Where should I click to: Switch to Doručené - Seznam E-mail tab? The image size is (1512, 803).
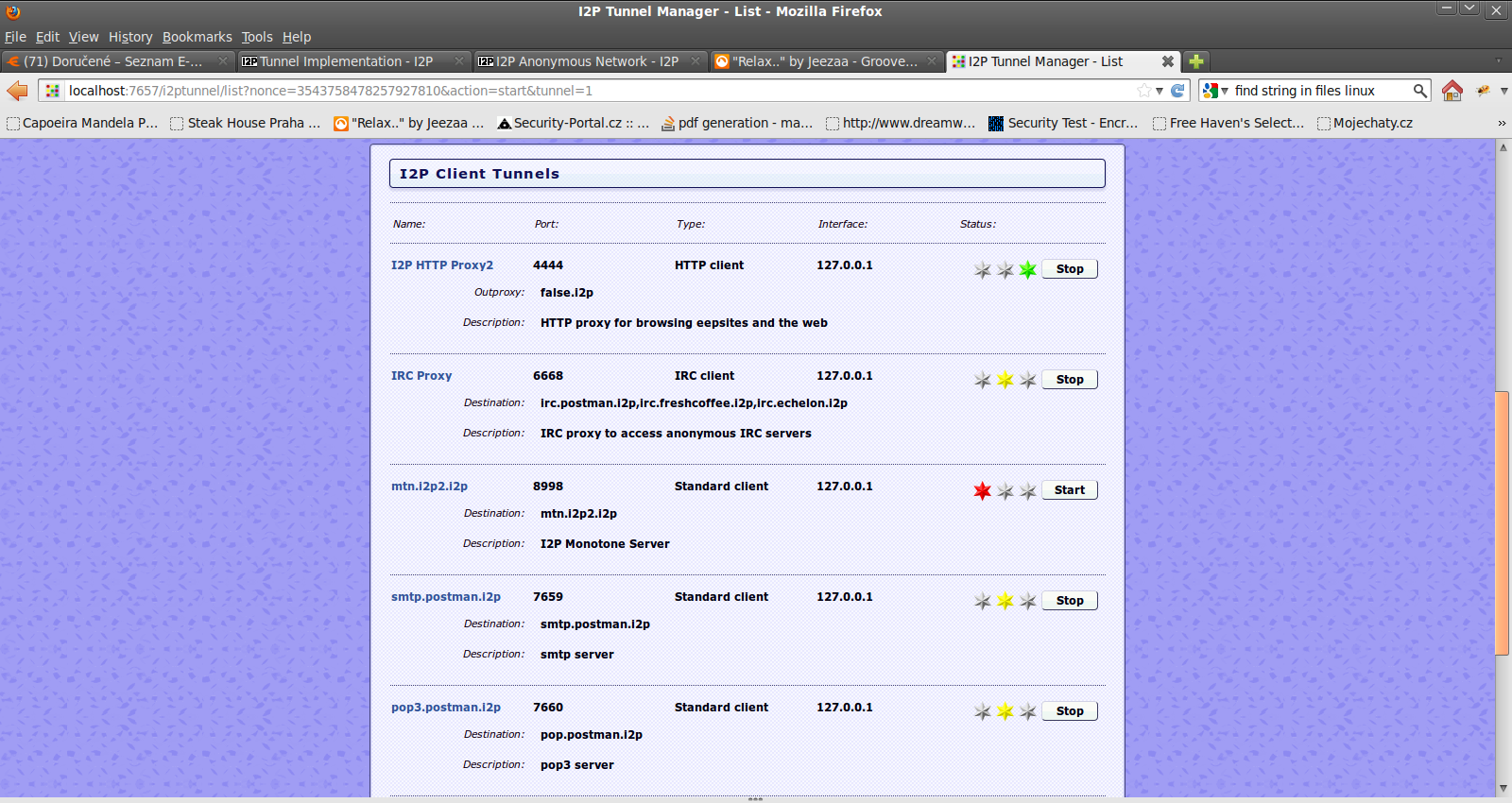point(117,61)
